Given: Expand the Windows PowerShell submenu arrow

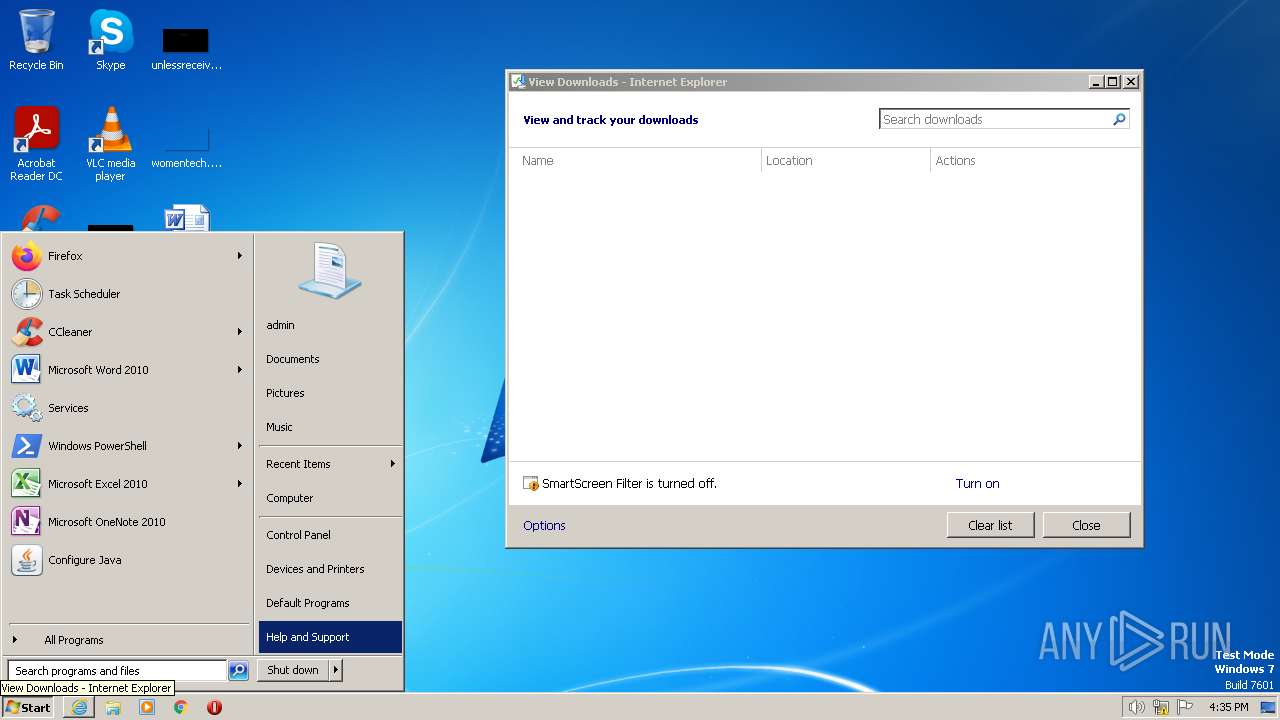Looking at the screenshot, I should 240,446.
